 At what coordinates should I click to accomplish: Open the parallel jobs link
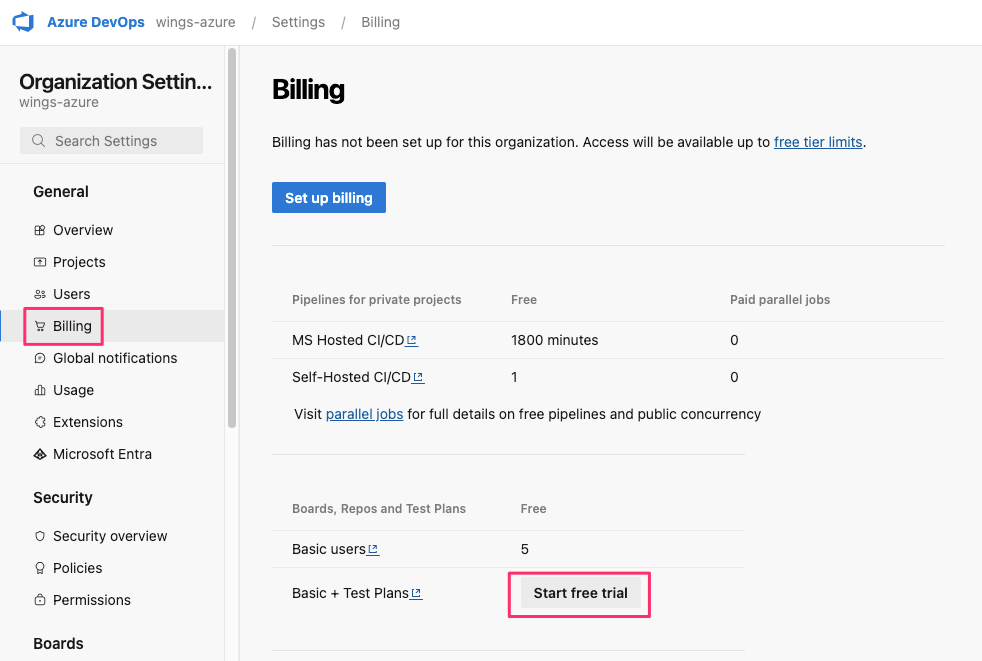tap(364, 414)
